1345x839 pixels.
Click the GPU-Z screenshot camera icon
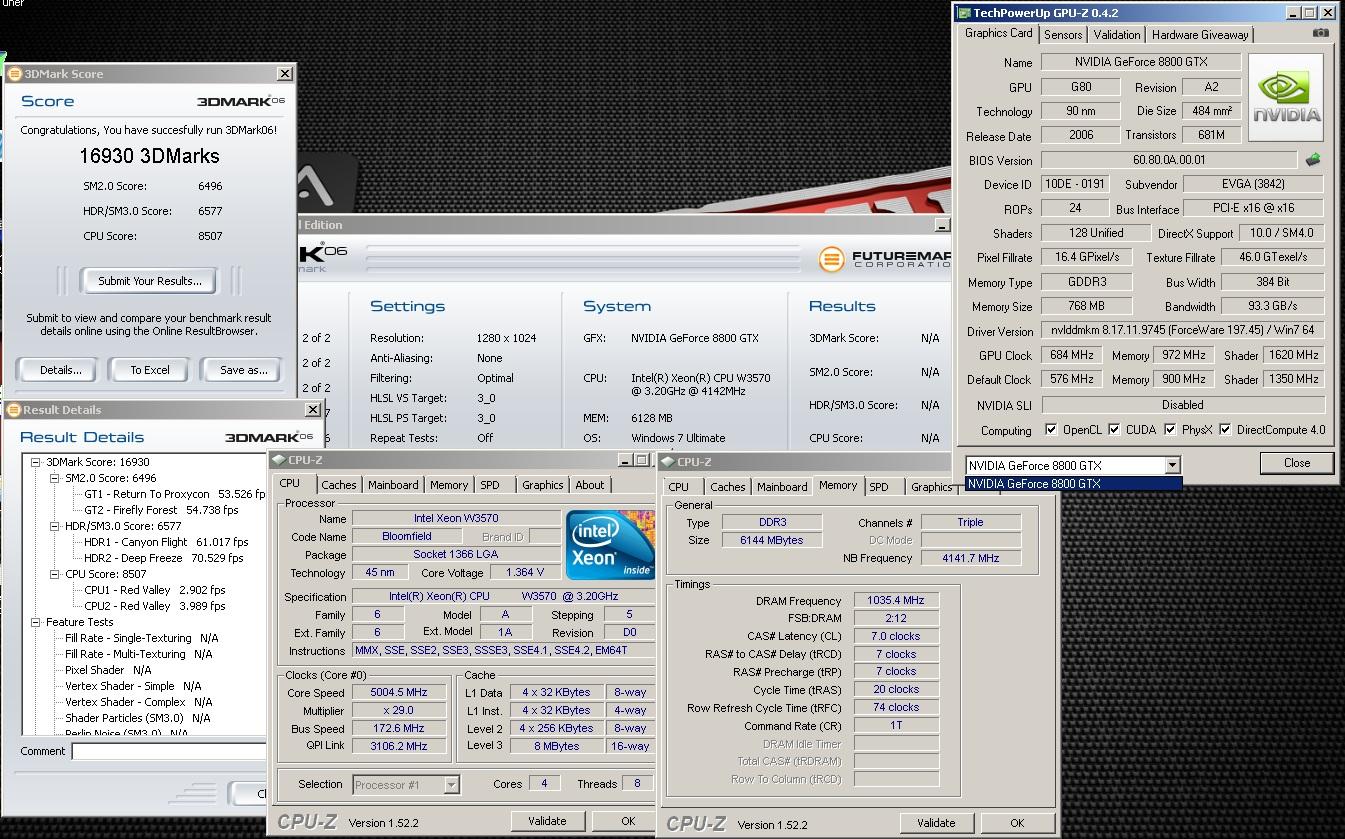[x=1321, y=33]
